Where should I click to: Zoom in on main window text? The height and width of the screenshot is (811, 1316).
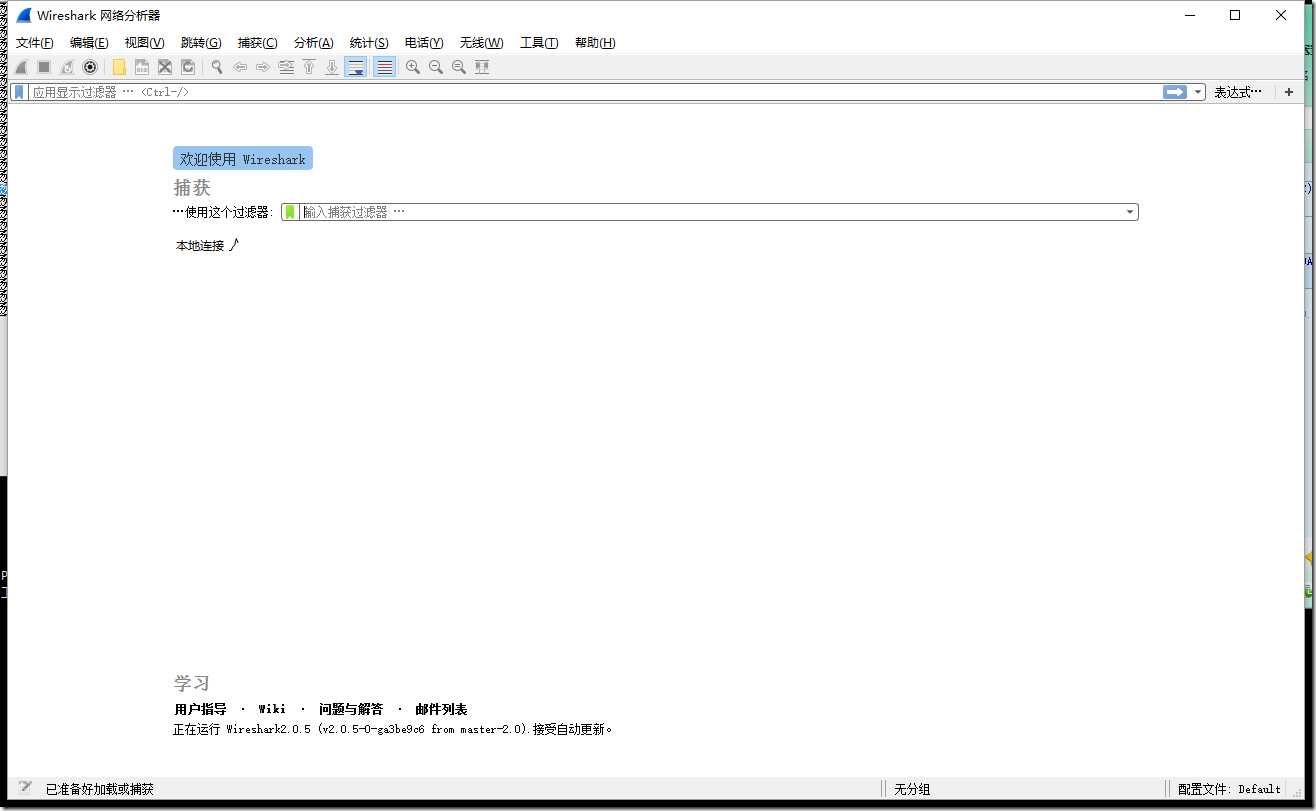(x=413, y=67)
